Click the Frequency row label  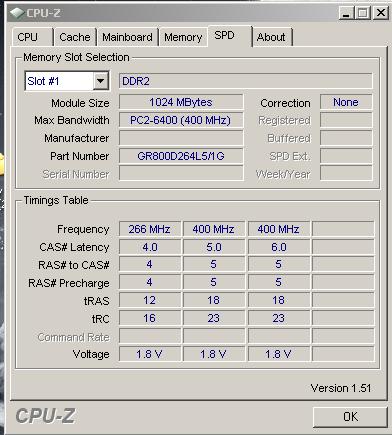83,229
